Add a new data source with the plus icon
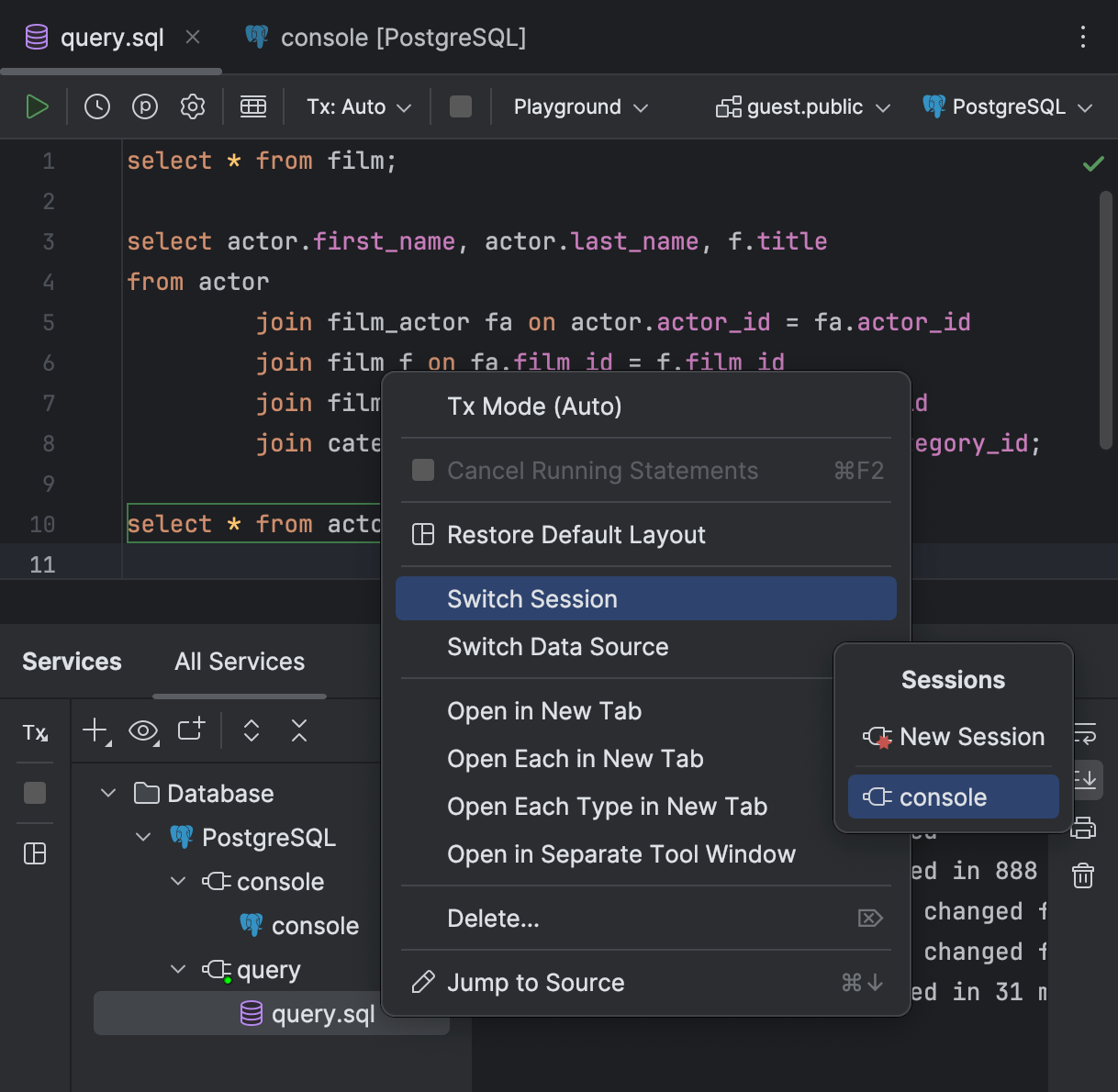The height and width of the screenshot is (1092, 1118). click(95, 730)
